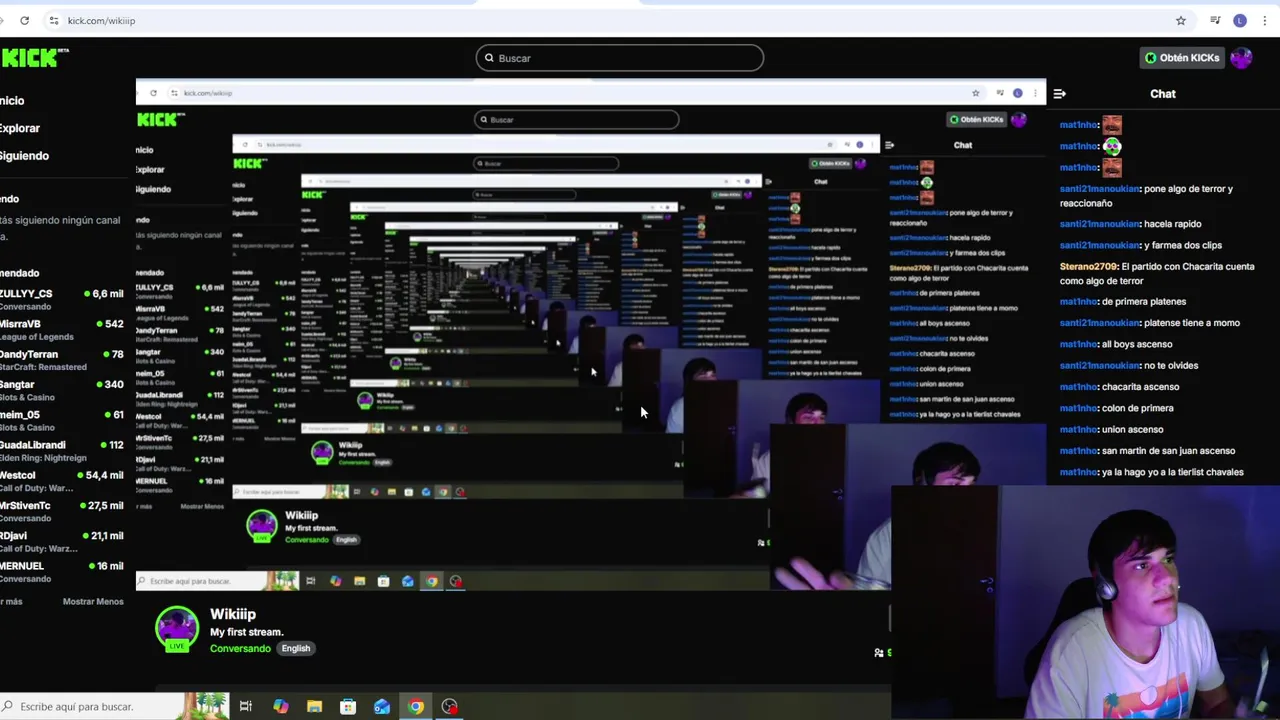Screen dimensions: 1280x720
Task: Open outermost Chrome three-dot menu
Action: pyautogui.click(x=1264, y=20)
